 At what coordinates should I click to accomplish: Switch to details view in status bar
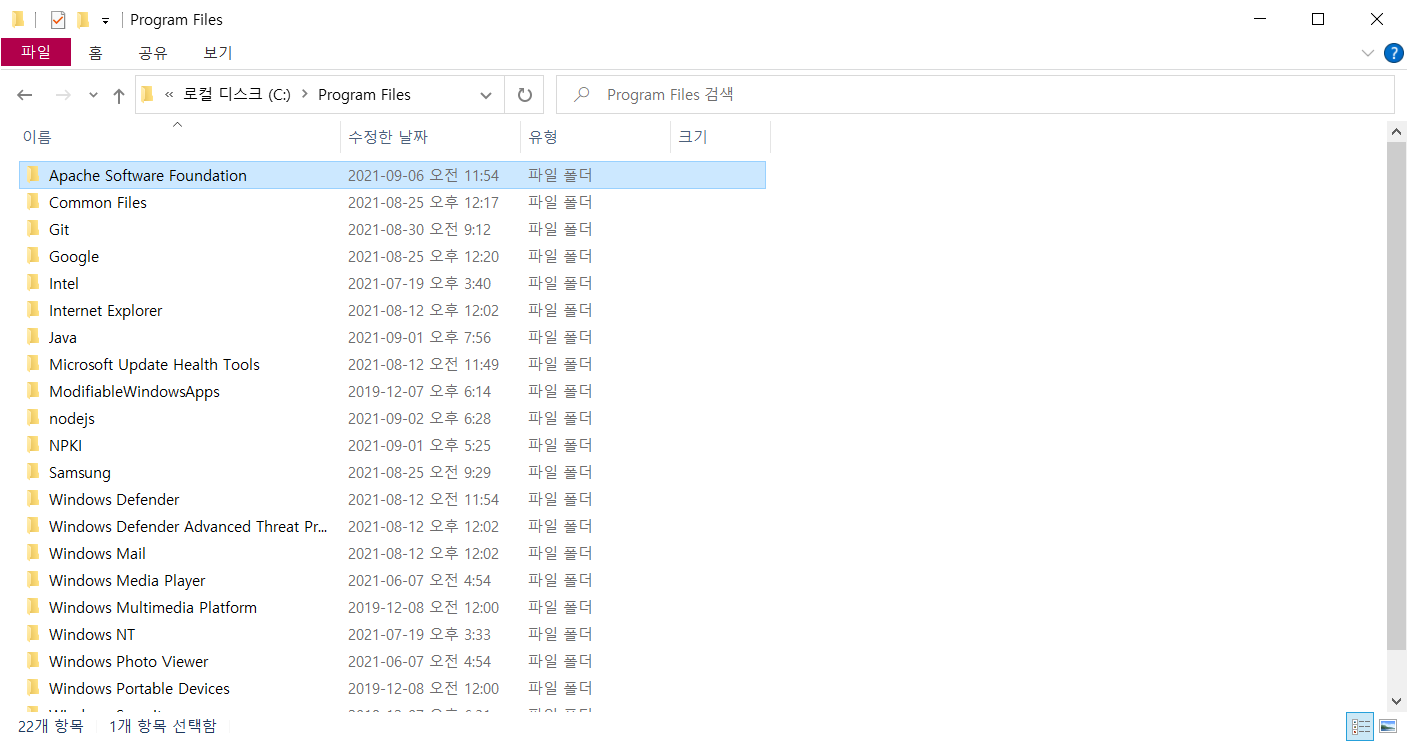(x=1360, y=726)
